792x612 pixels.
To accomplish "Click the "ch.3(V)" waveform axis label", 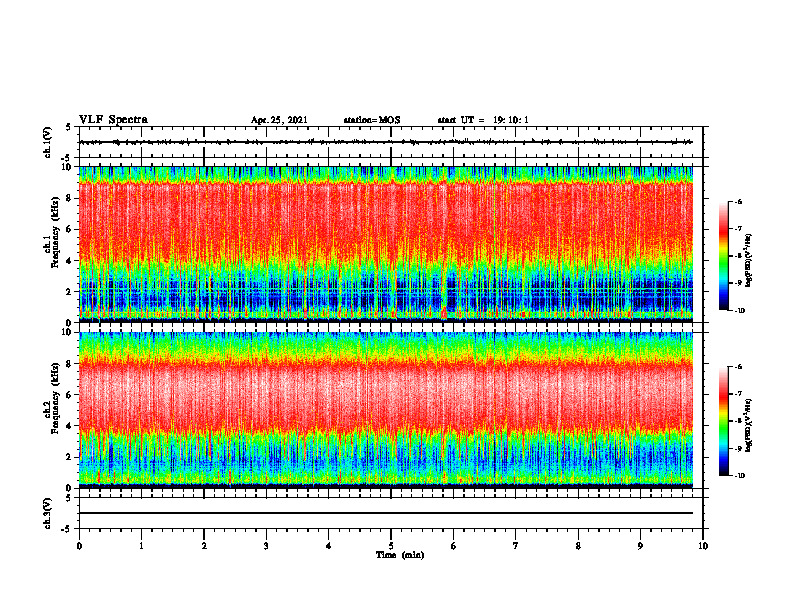I will click(x=48, y=513).
